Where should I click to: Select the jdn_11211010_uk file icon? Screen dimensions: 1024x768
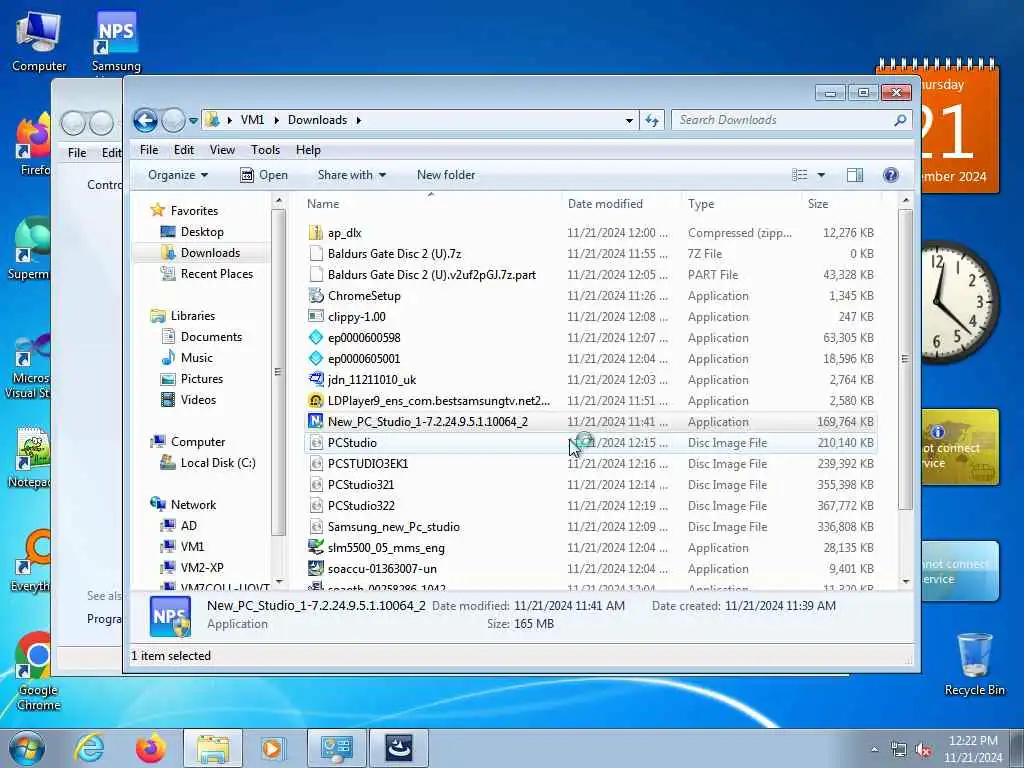pos(316,379)
